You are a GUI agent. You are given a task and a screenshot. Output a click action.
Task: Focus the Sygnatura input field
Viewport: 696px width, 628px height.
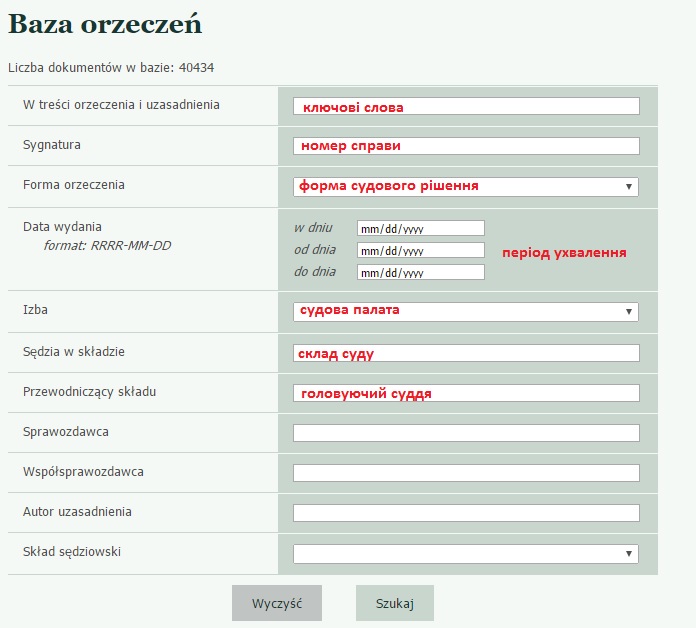click(466, 146)
